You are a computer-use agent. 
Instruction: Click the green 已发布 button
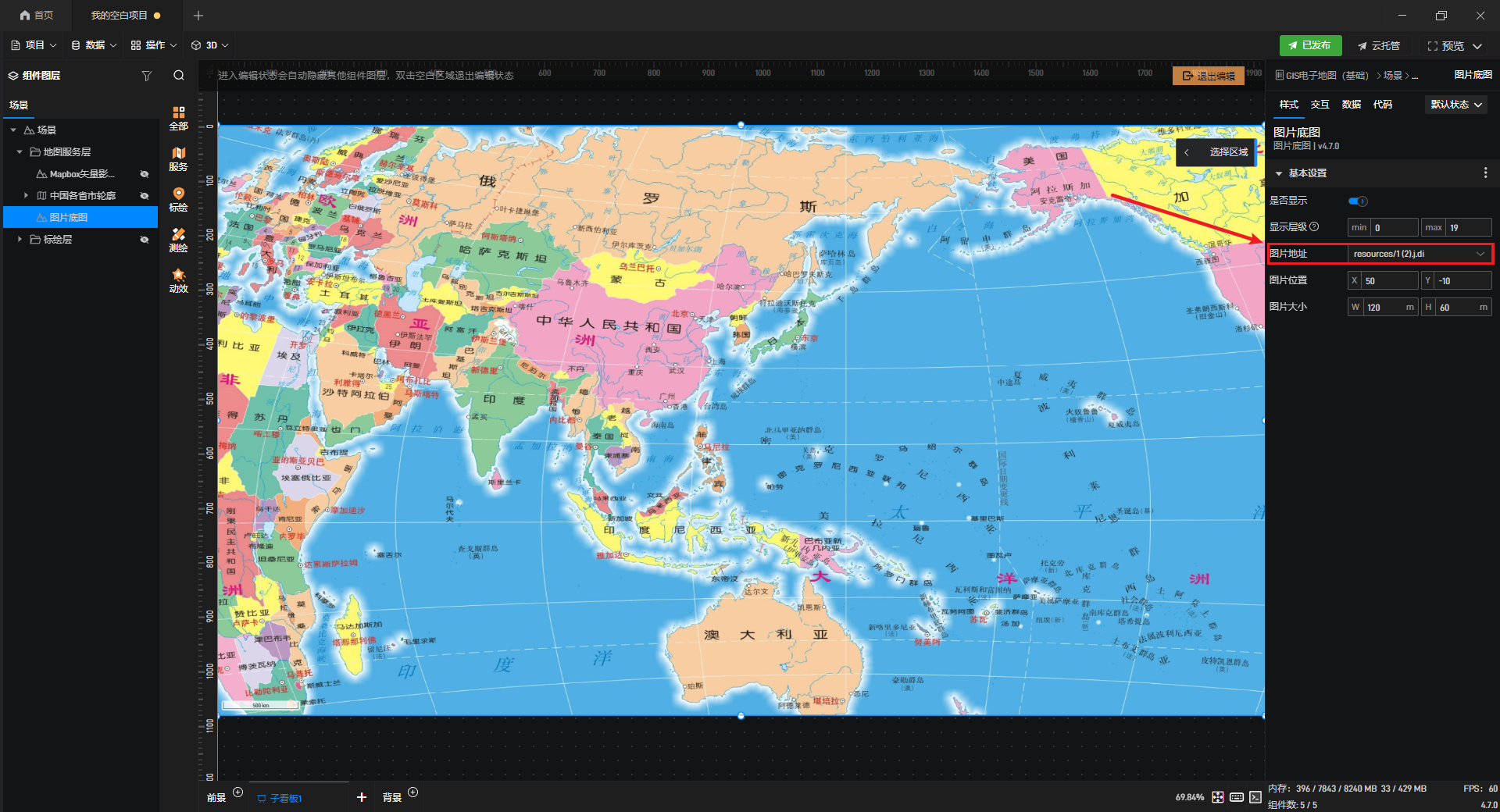[x=1310, y=45]
